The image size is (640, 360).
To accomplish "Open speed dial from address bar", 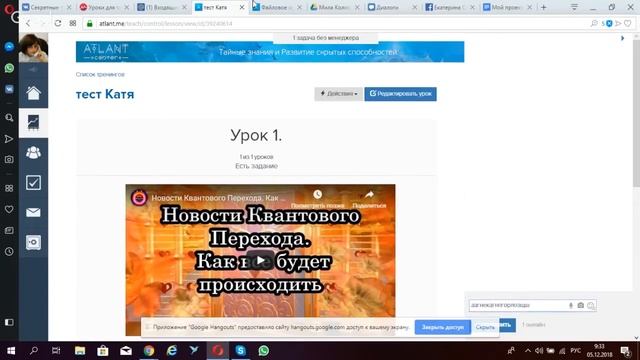I will pos(73,23).
